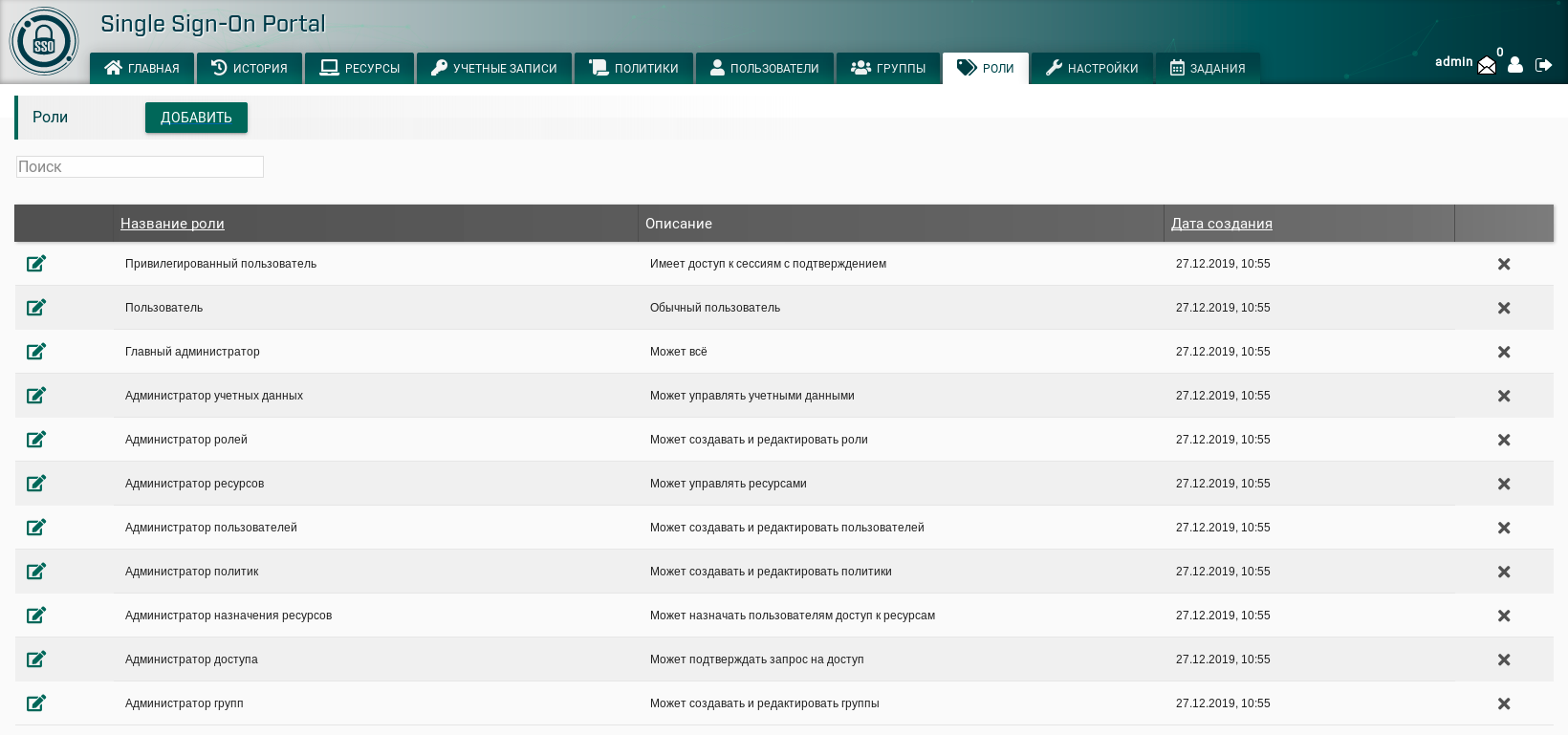This screenshot has width=1568, height=735.
Task: Edit Администратор доступа role
Action: tap(36, 659)
